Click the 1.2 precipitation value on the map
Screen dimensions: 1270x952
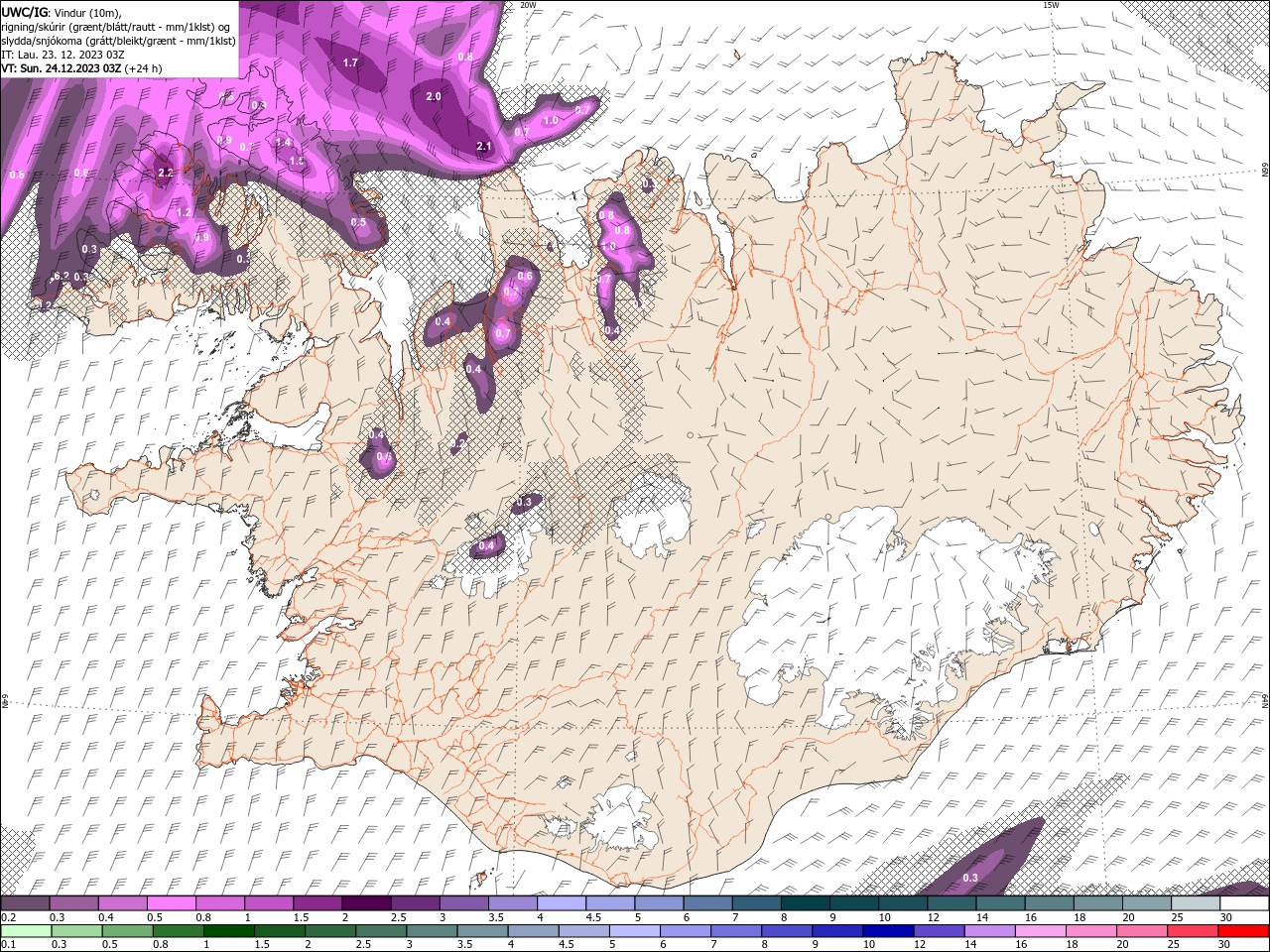coord(184,212)
